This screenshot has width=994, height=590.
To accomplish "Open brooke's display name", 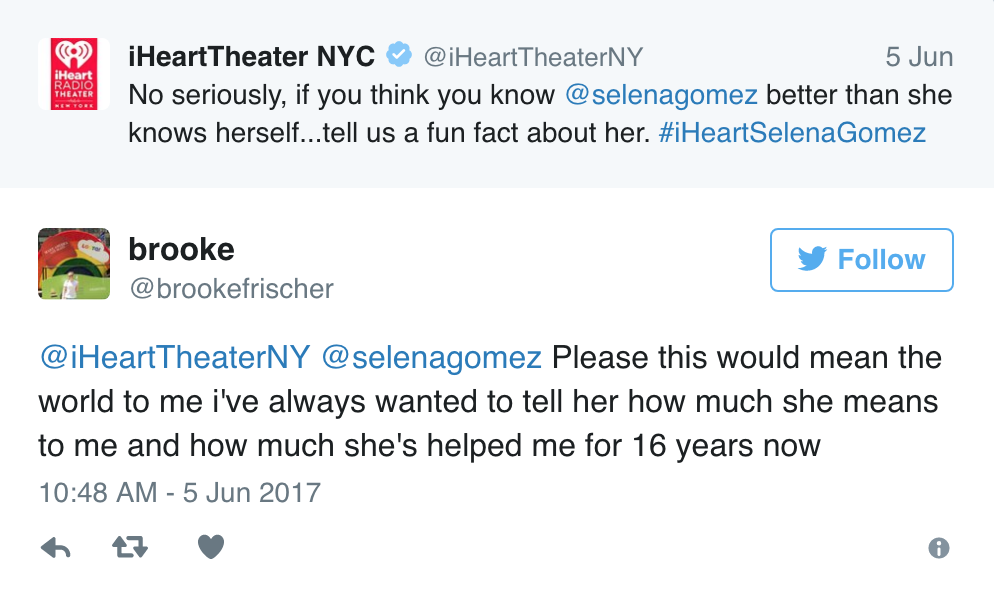I will [x=181, y=248].
